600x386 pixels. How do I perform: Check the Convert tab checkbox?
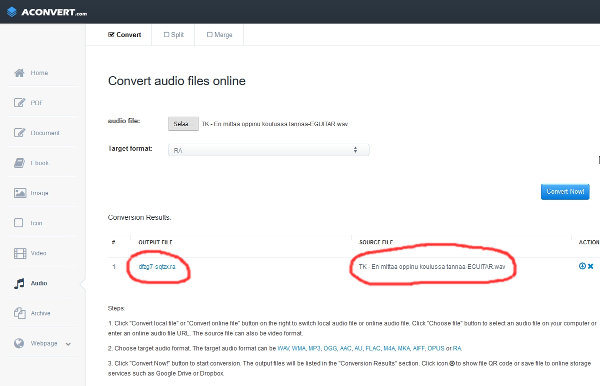pos(111,34)
